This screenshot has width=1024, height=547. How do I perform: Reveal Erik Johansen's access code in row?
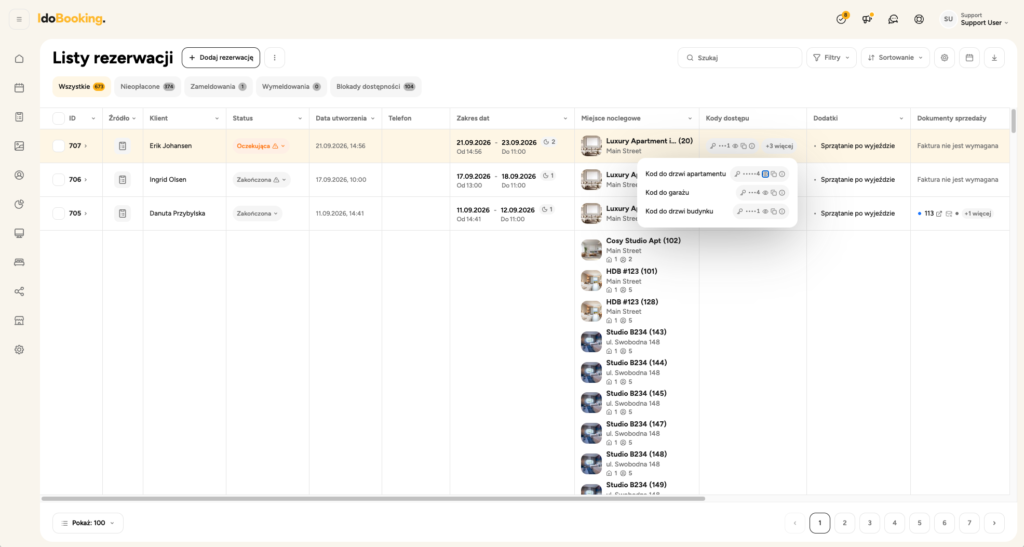(735, 146)
